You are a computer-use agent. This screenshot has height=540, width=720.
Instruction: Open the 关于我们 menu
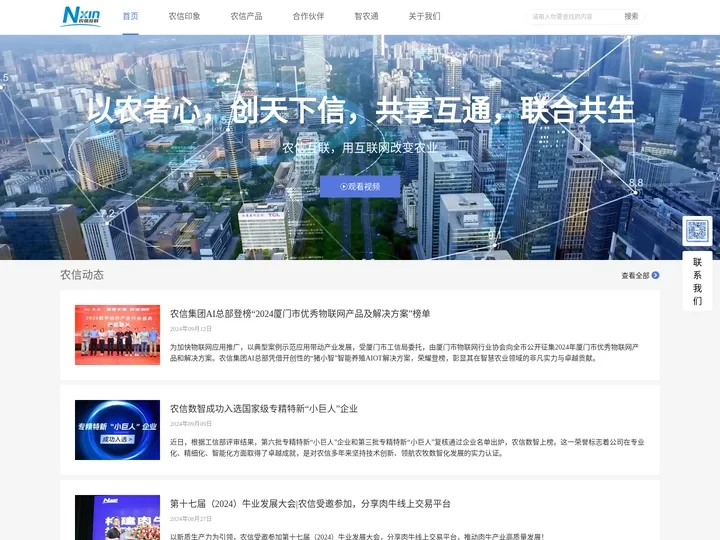(425, 16)
